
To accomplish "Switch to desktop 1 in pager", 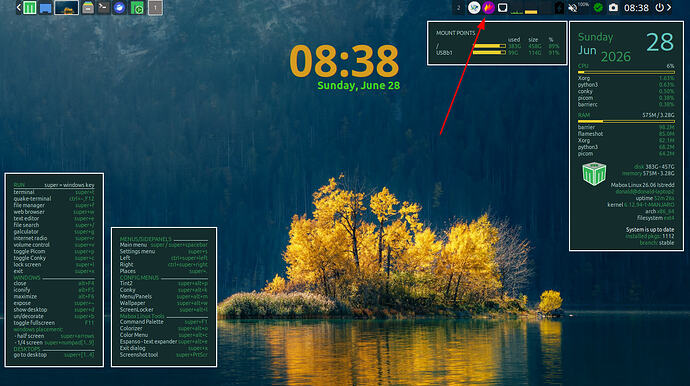I will pos(155,7).
